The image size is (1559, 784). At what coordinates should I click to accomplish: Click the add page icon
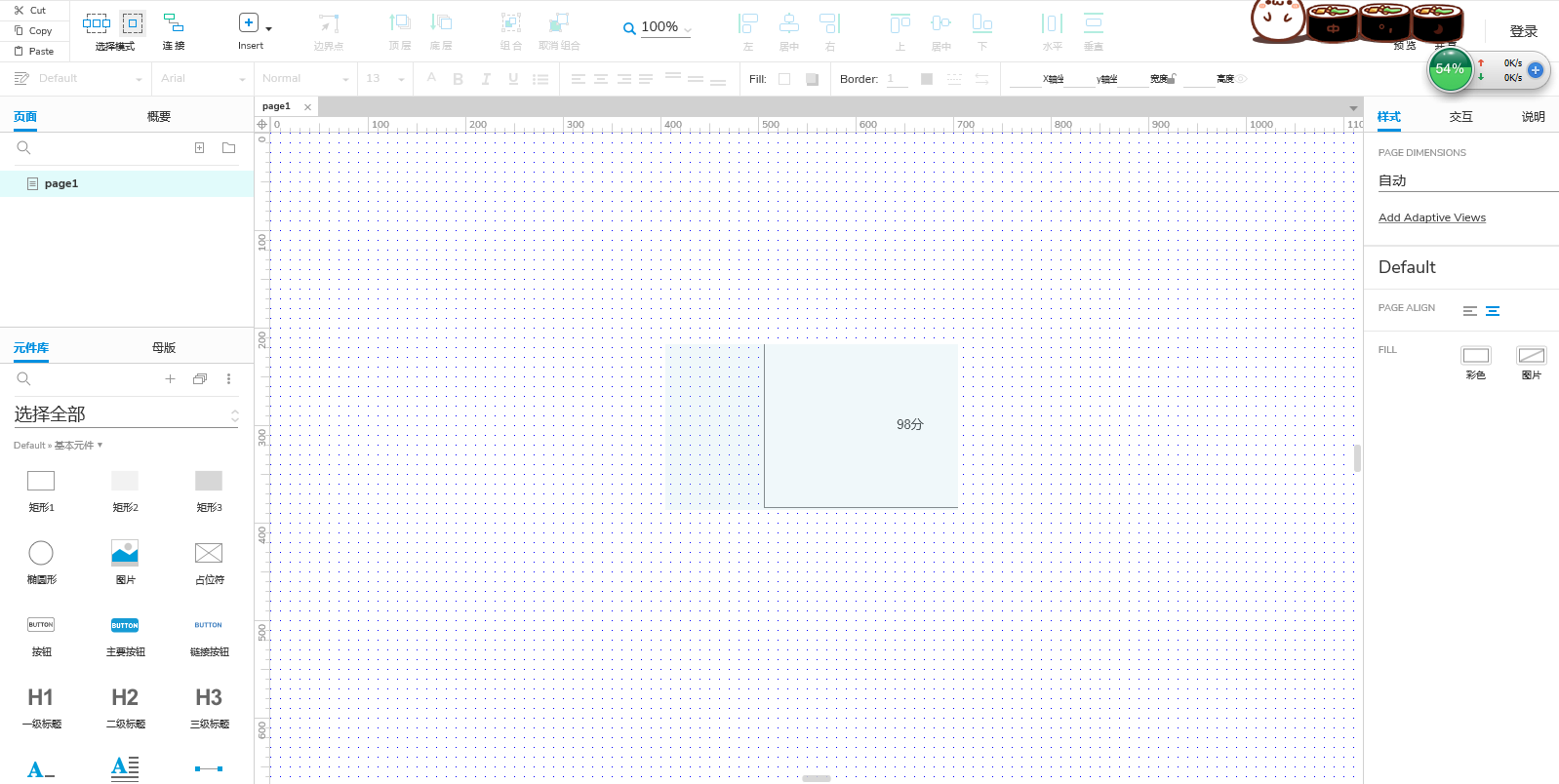199,148
